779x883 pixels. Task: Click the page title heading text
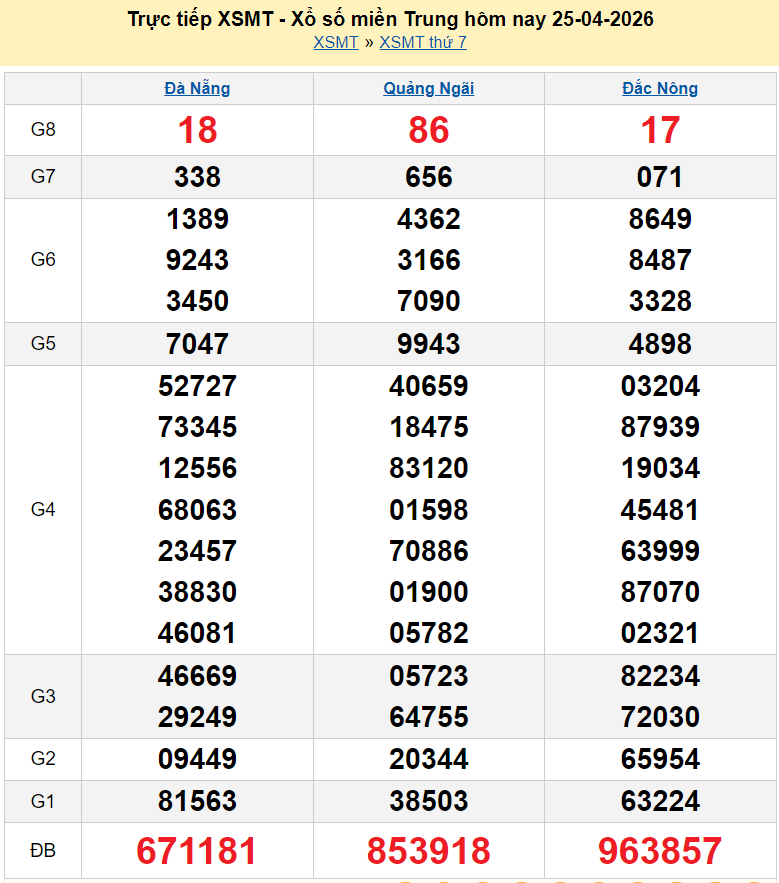(x=391, y=19)
